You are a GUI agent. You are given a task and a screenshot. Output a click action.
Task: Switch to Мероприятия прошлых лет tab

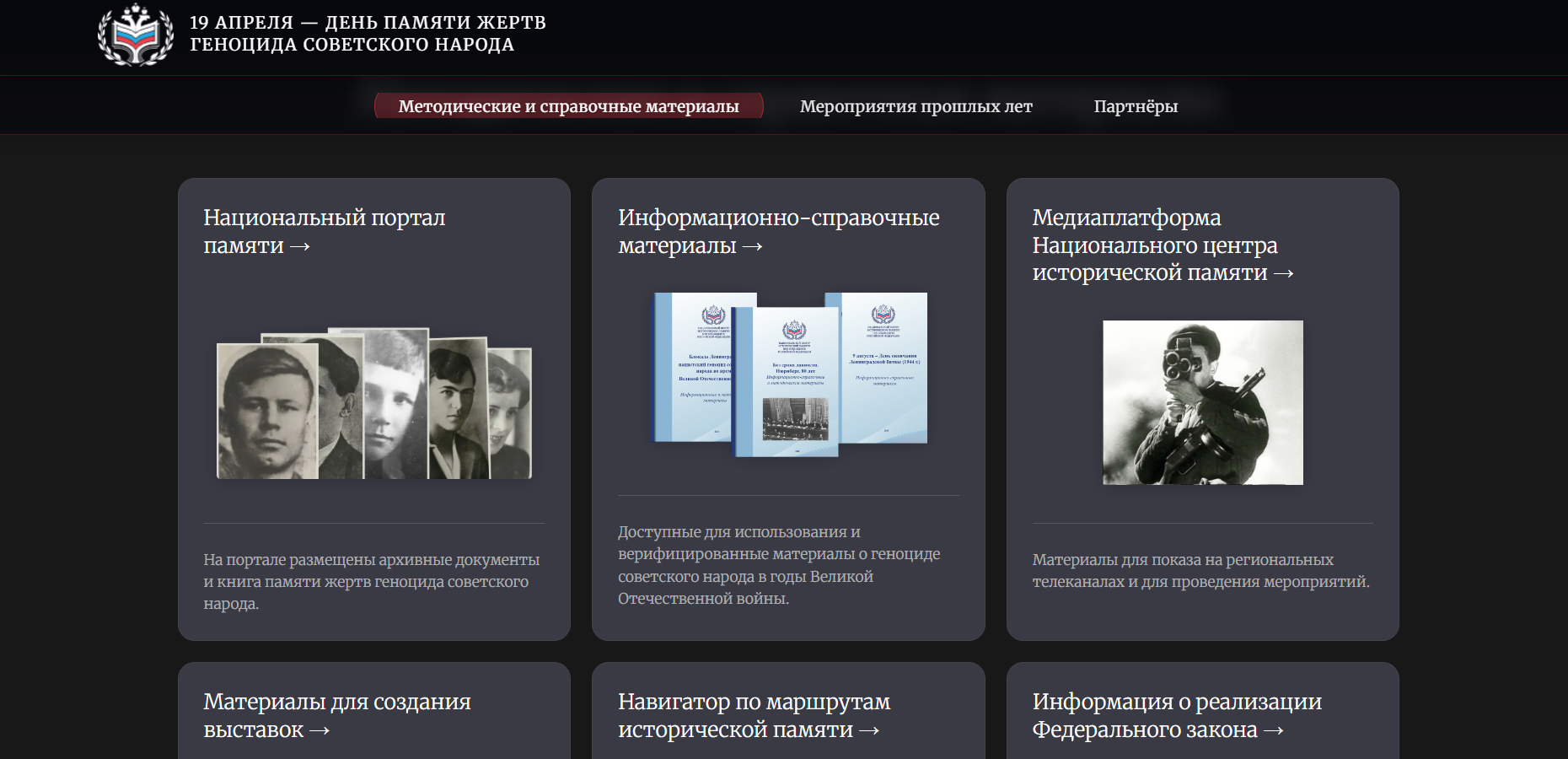click(916, 106)
